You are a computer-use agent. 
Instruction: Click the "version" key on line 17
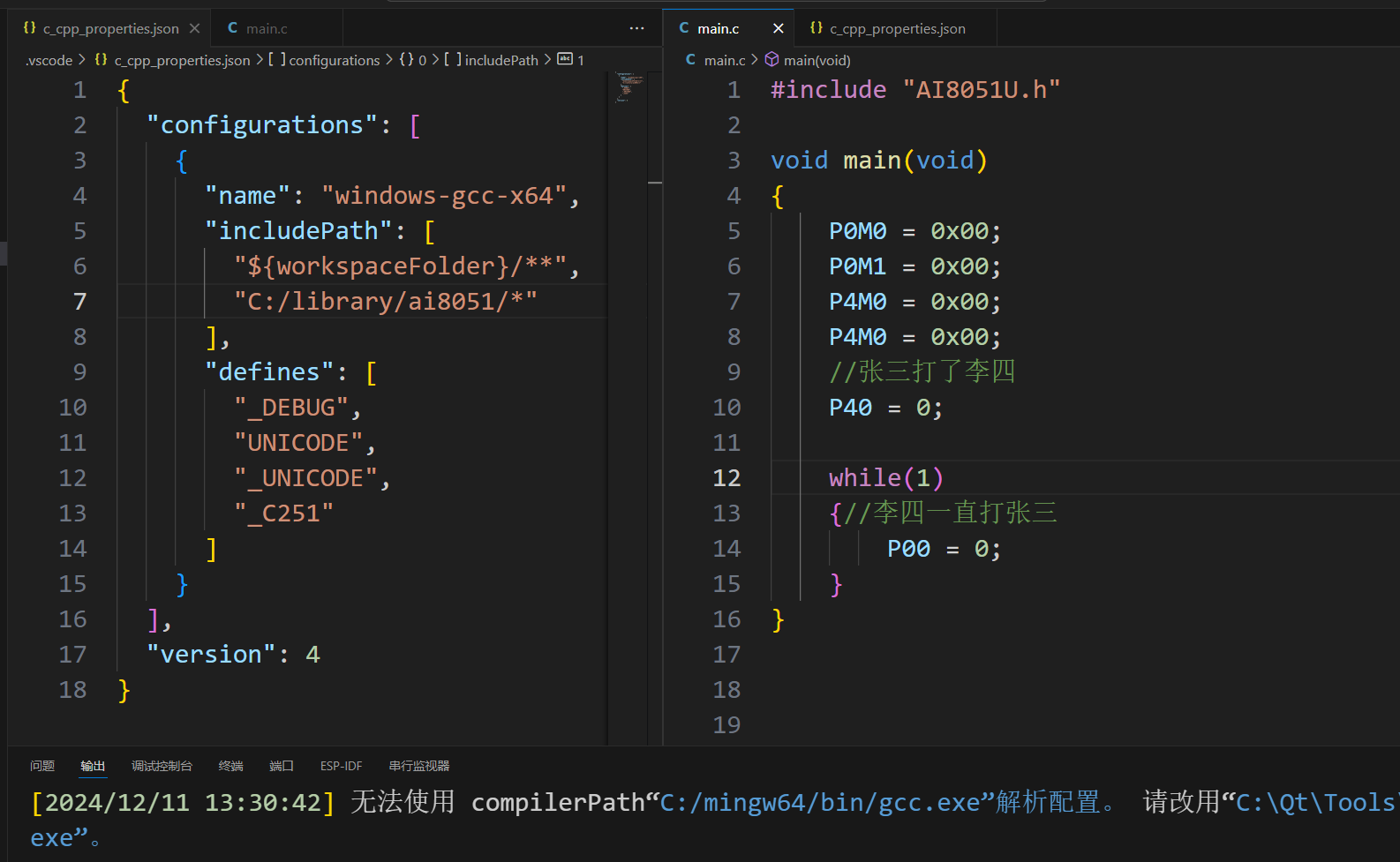[x=211, y=655]
